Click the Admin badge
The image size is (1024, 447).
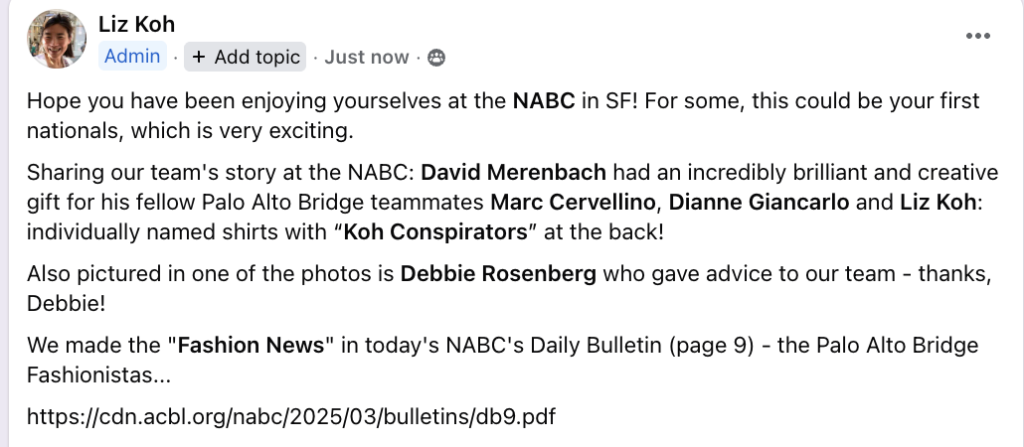click(x=132, y=57)
